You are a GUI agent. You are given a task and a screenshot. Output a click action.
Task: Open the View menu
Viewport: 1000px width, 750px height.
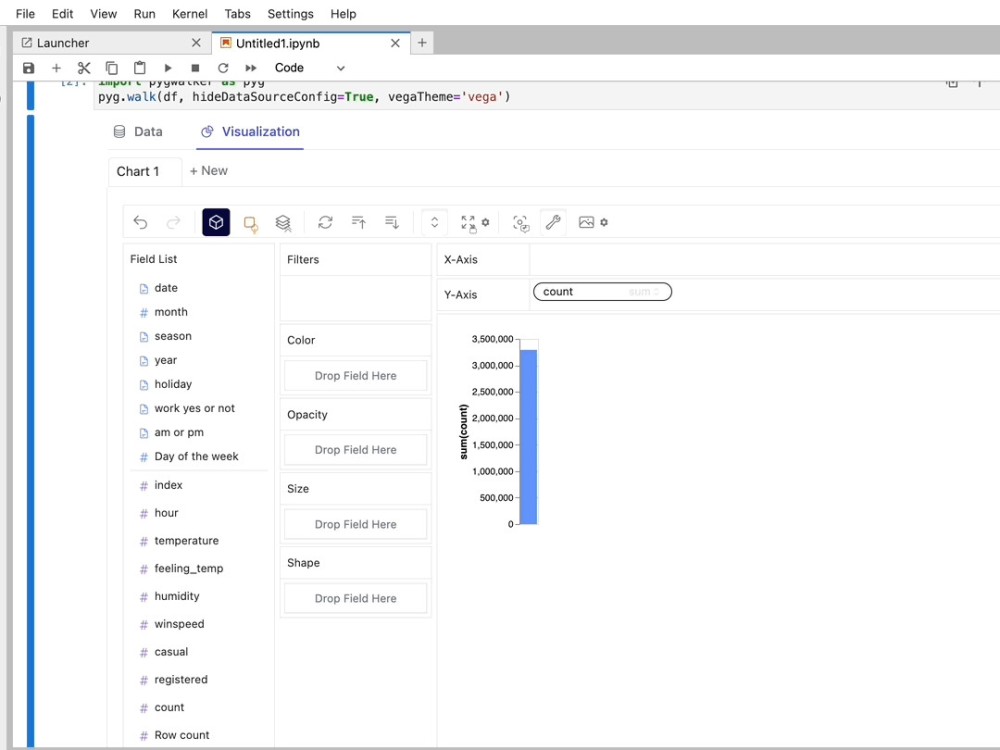point(103,13)
